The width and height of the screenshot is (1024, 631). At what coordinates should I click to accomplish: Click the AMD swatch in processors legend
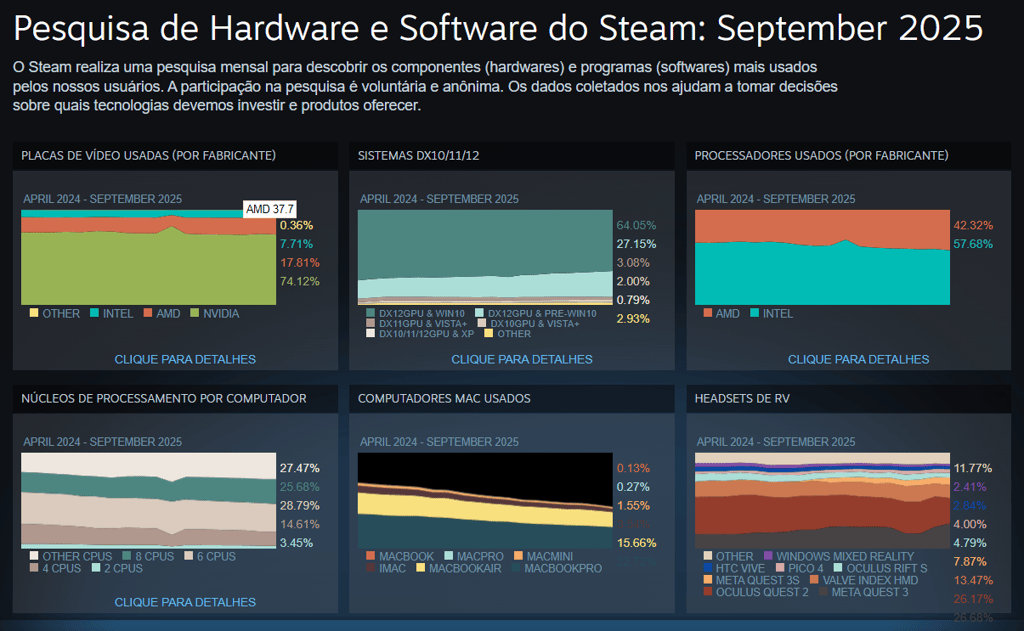point(707,313)
